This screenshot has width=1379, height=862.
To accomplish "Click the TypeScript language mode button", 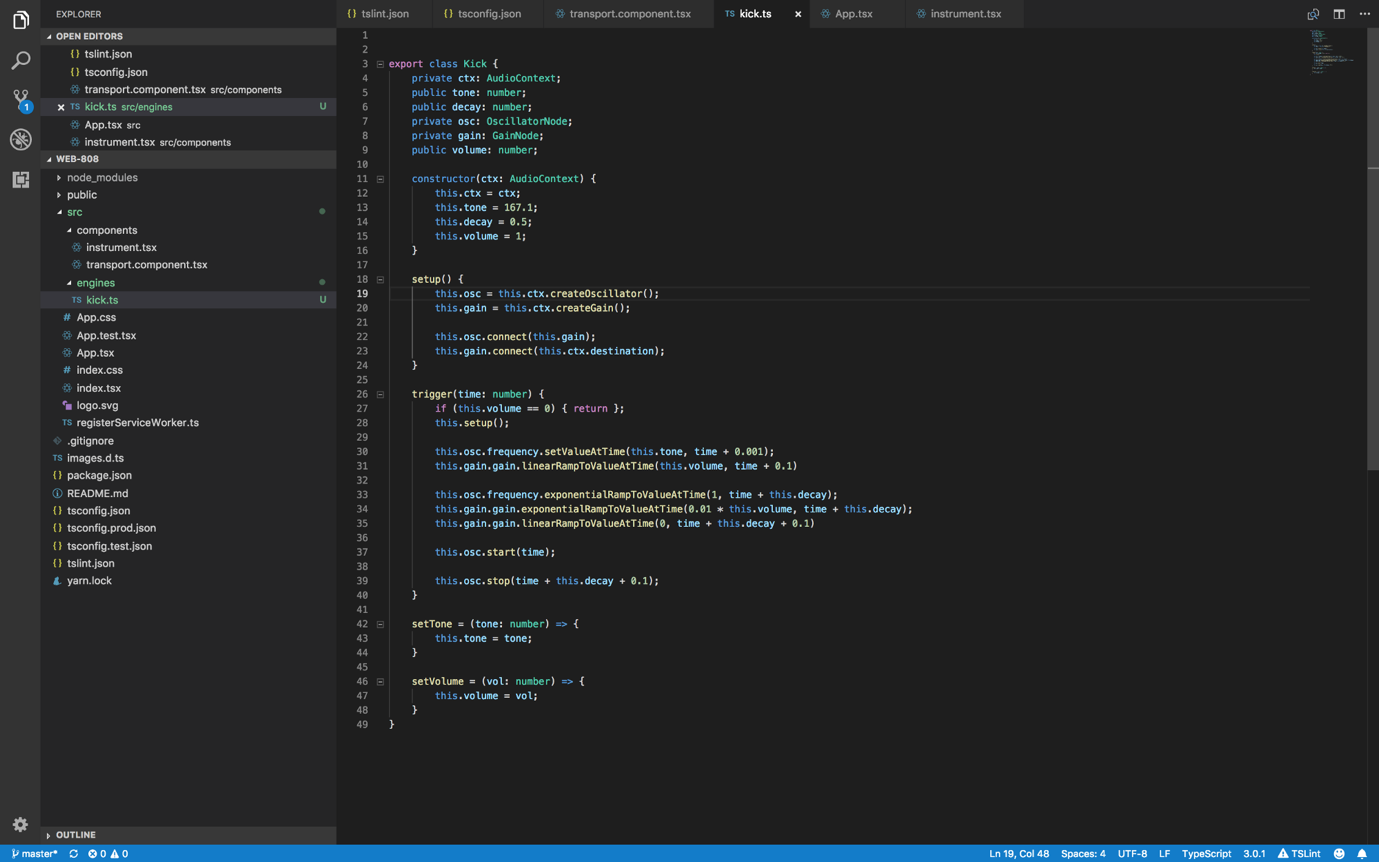I will (x=1206, y=854).
